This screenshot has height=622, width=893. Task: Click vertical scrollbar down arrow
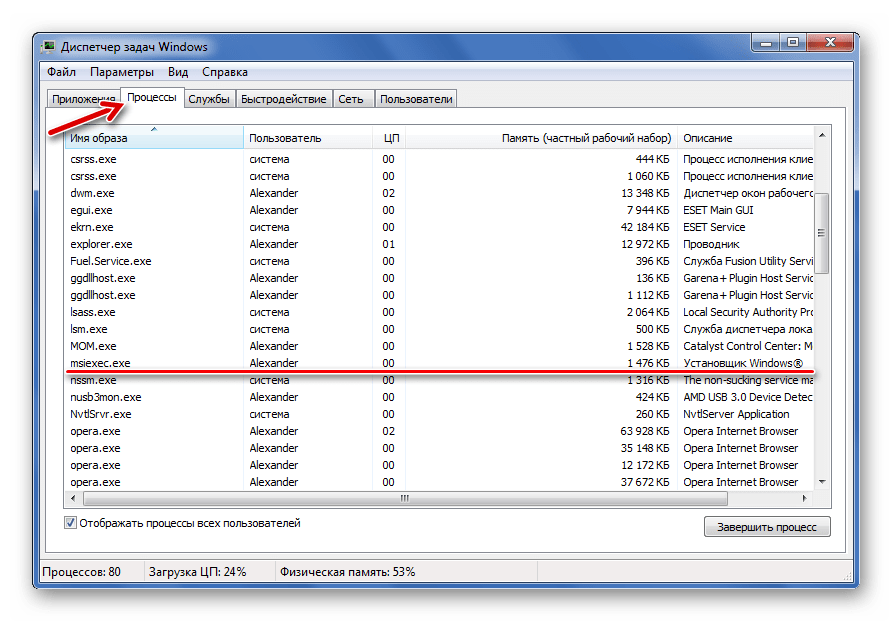(822, 481)
